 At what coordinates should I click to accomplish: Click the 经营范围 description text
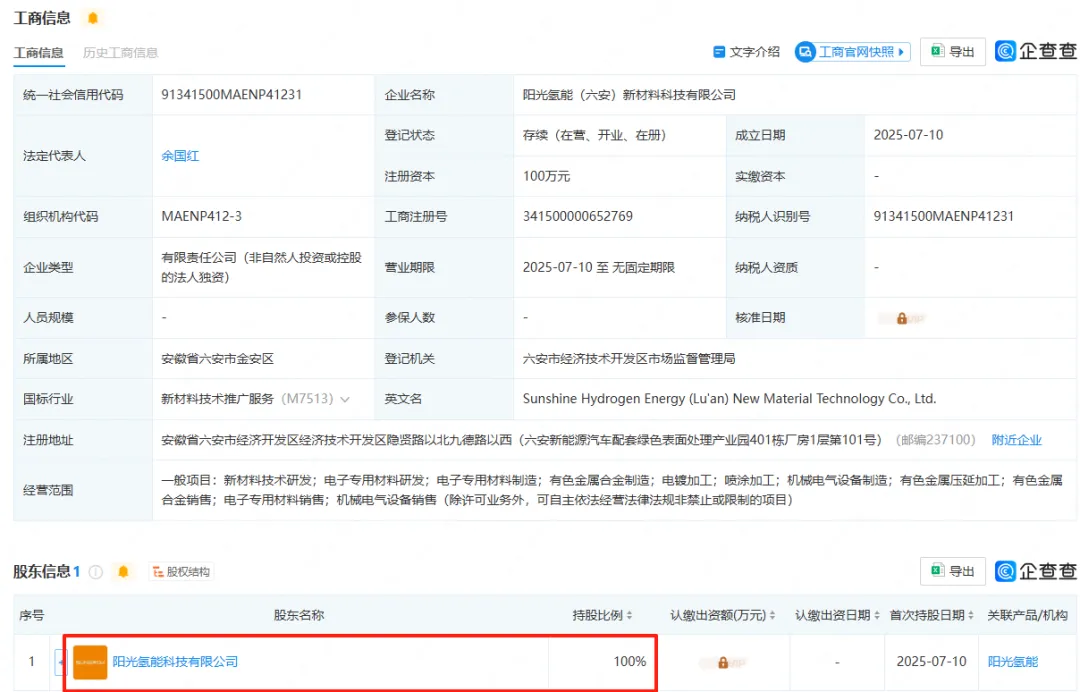point(612,490)
